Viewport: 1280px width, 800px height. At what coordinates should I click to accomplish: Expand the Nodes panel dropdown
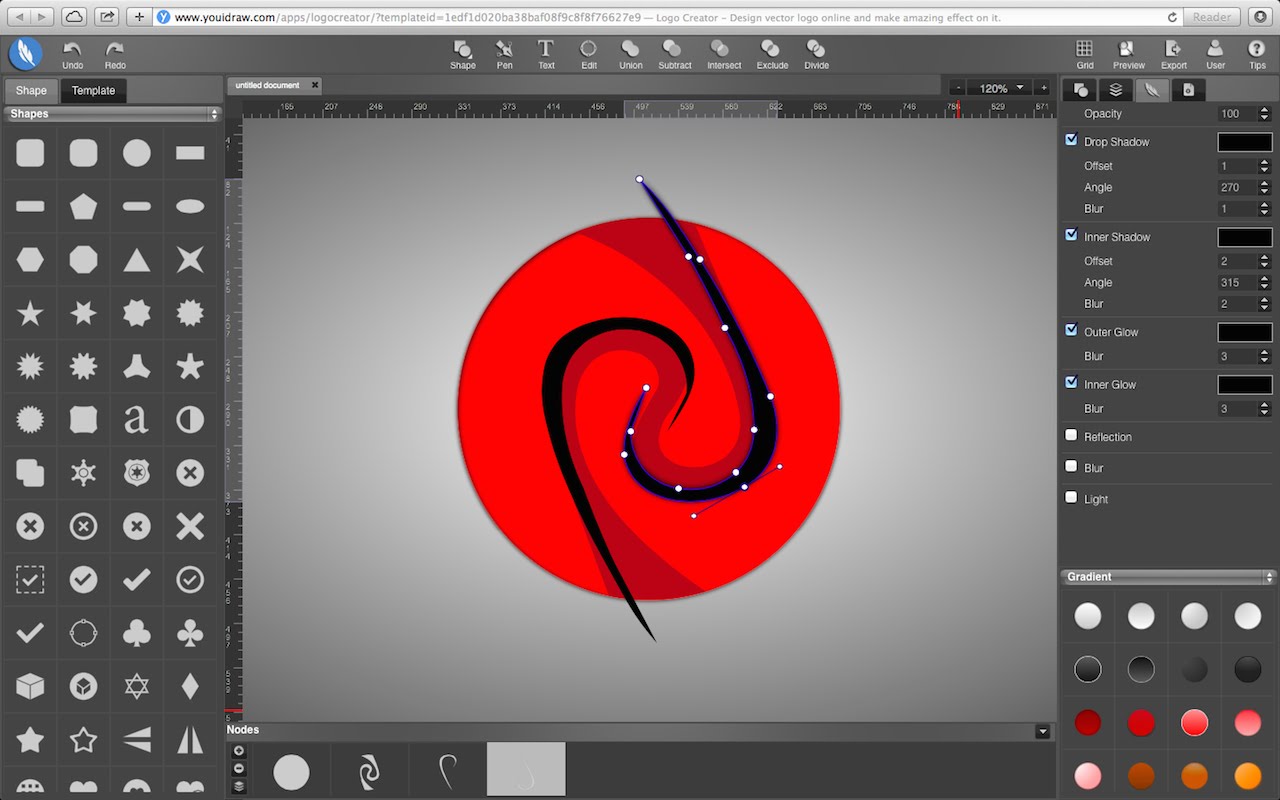[x=1043, y=730]
